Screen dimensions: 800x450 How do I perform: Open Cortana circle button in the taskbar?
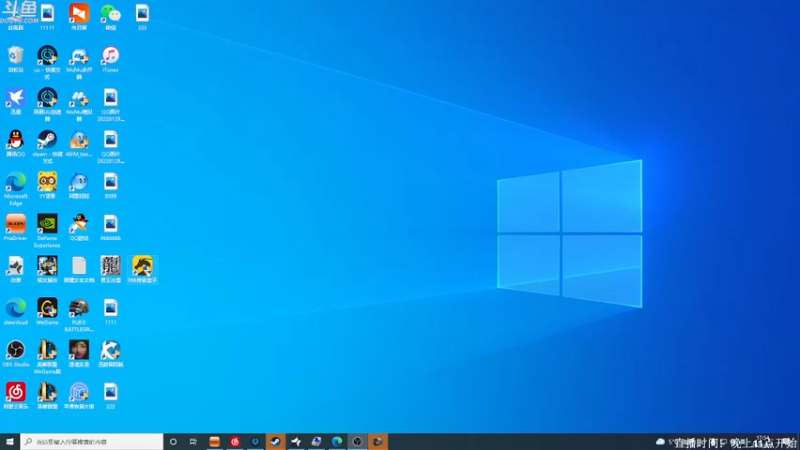coord(173,441)
